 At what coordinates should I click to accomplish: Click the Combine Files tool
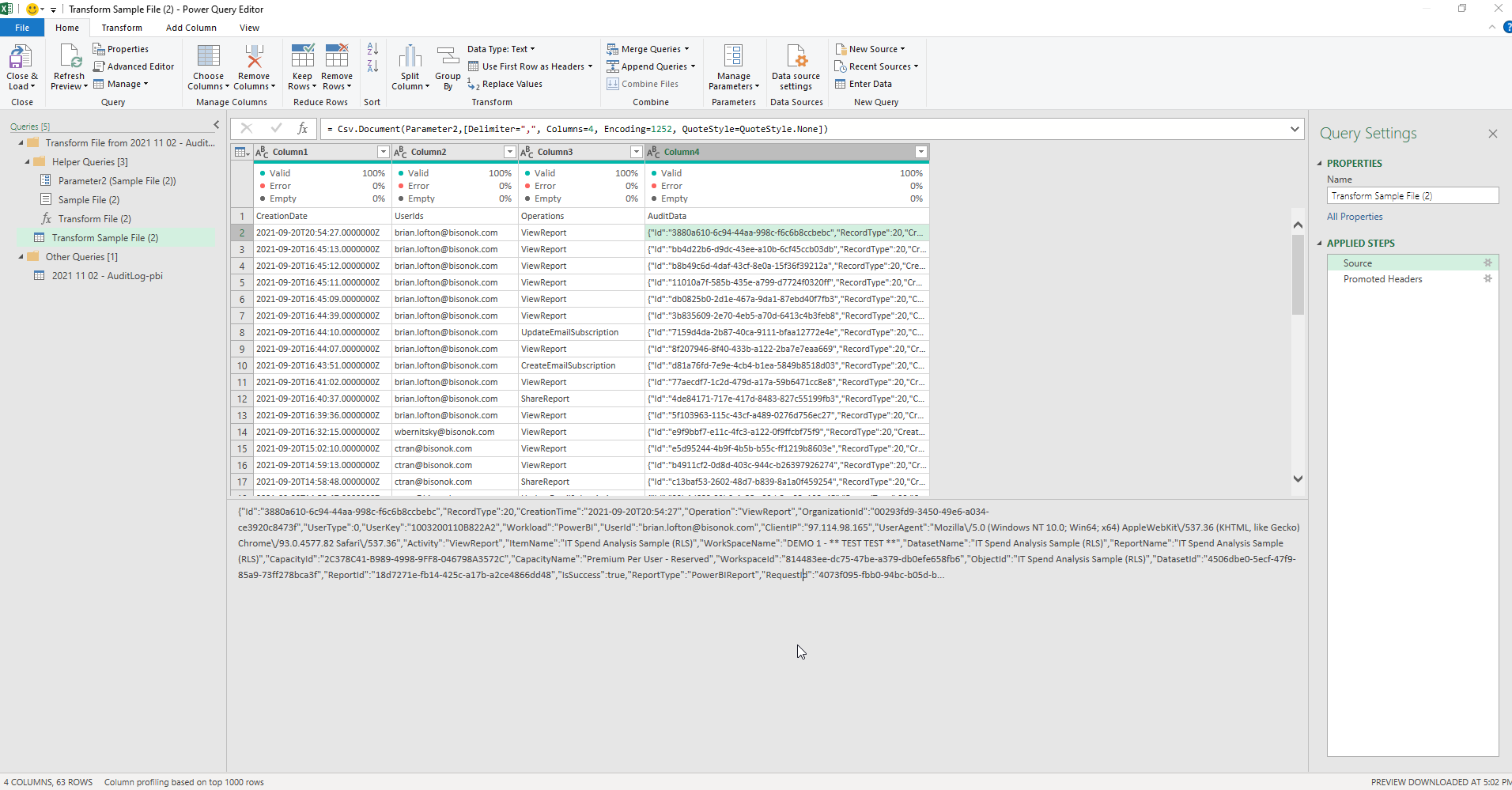pos(642,84)
